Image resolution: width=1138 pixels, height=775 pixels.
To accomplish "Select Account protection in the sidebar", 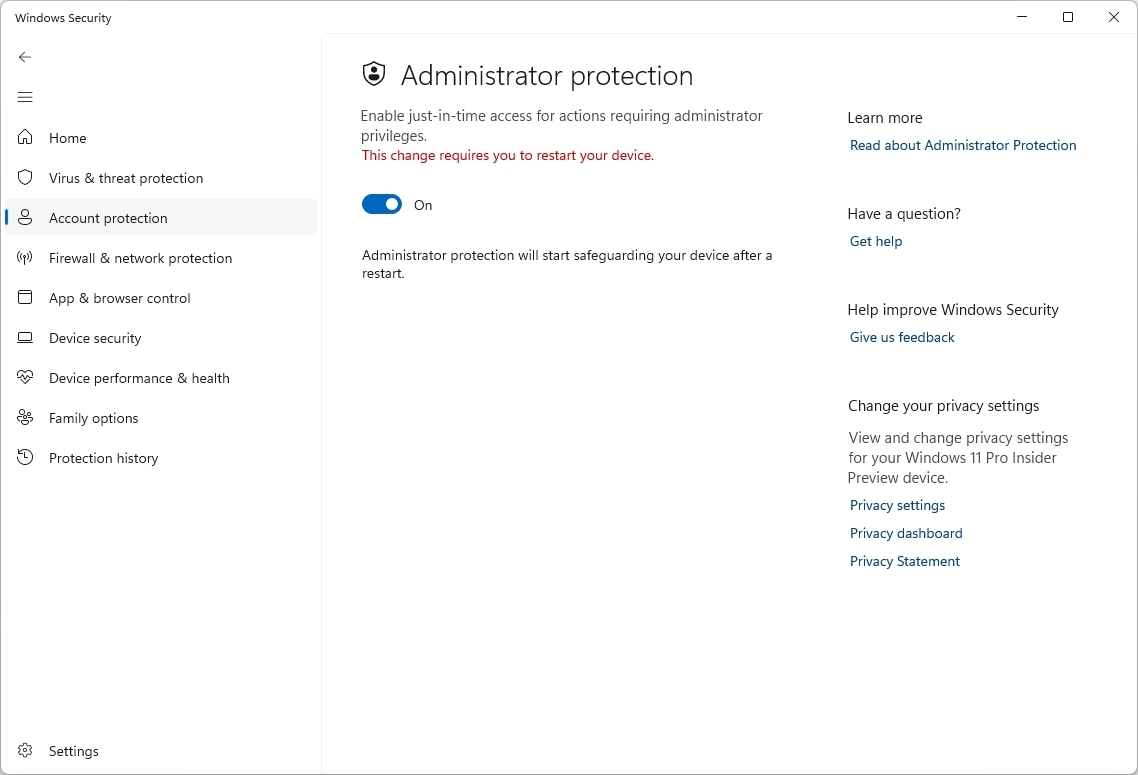I will coord(108,218).
